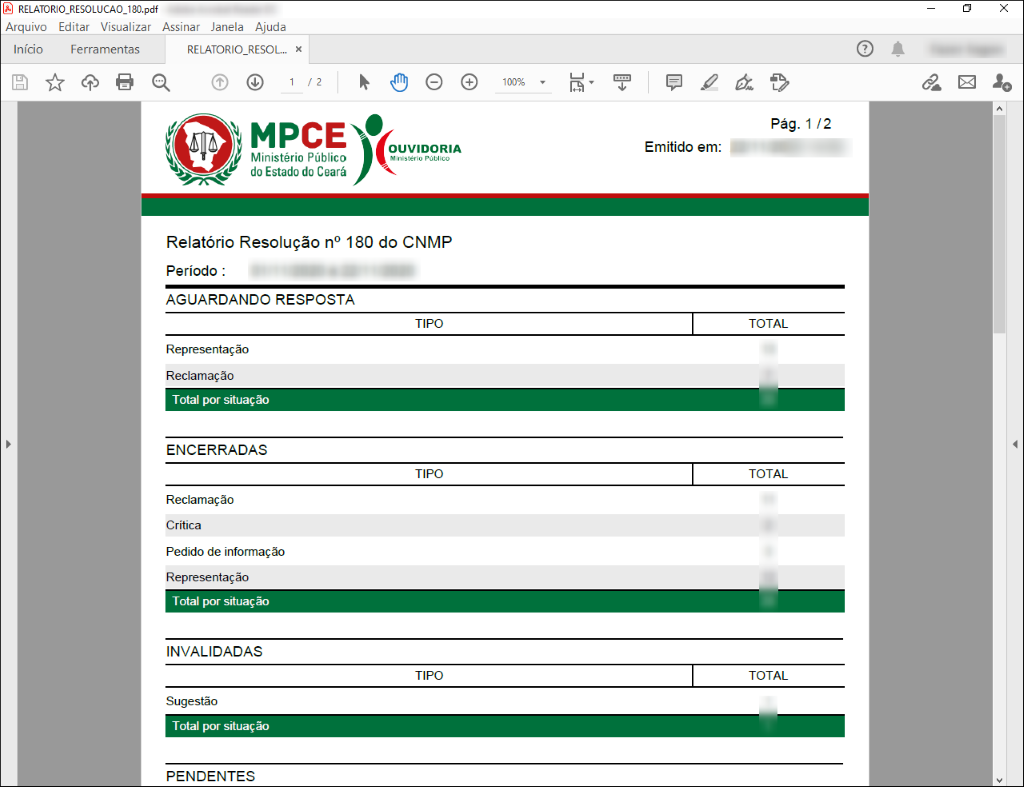Open the sign document tool
The height and width of the screenshot is (787, 1024).
(744, 82)
